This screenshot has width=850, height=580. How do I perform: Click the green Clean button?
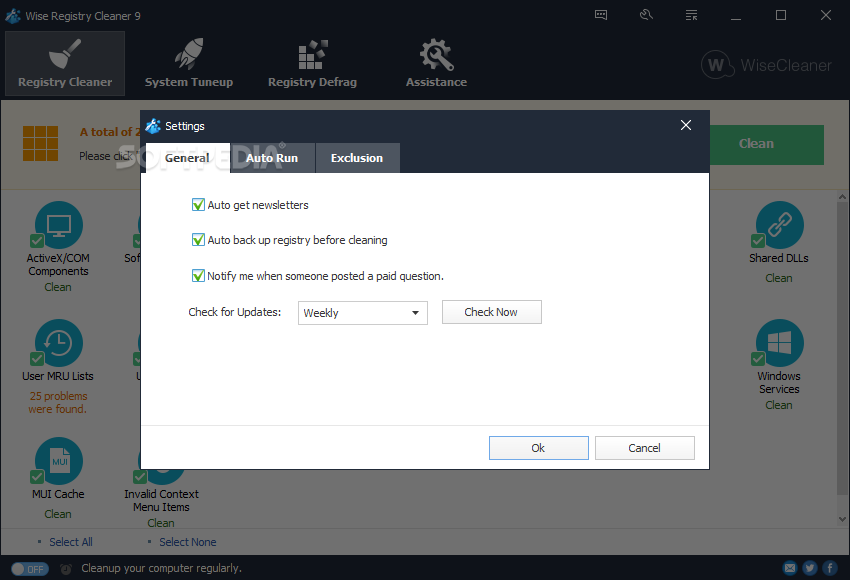[x=767, y=144]
